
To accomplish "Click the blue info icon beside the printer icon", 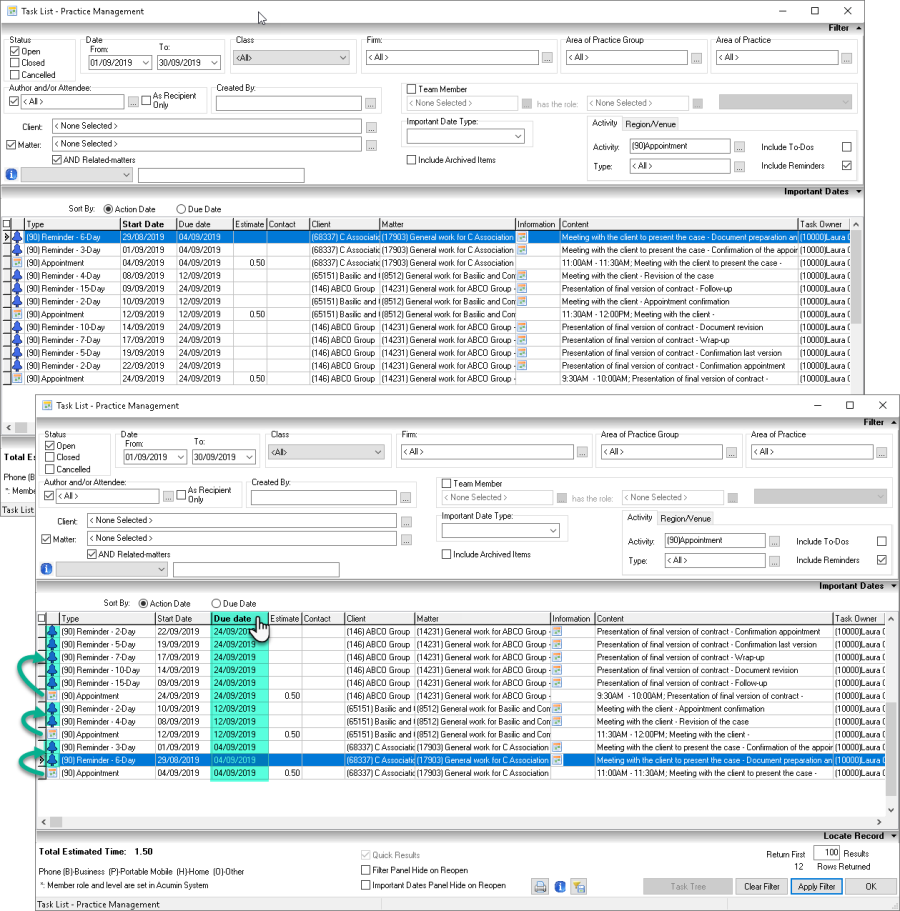I will (560, 887).
